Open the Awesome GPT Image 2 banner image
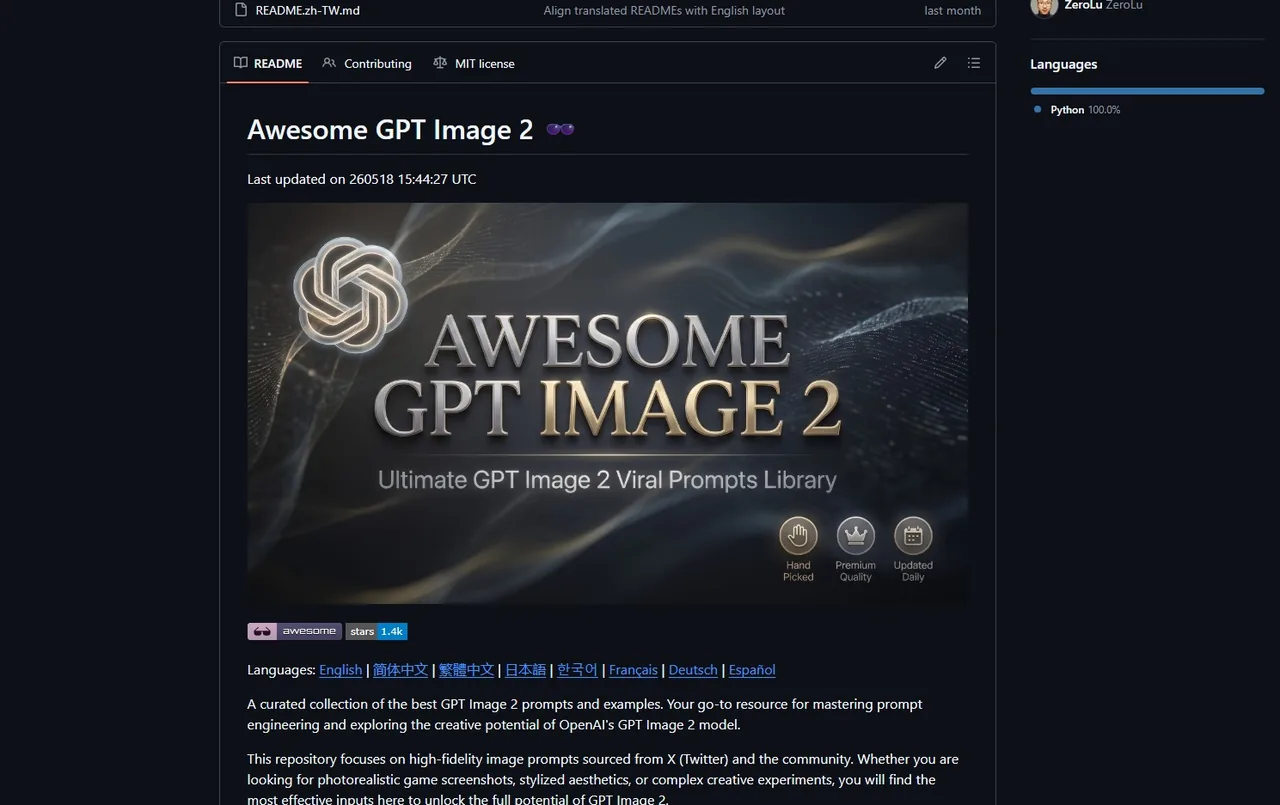 [x=608, y=404]
